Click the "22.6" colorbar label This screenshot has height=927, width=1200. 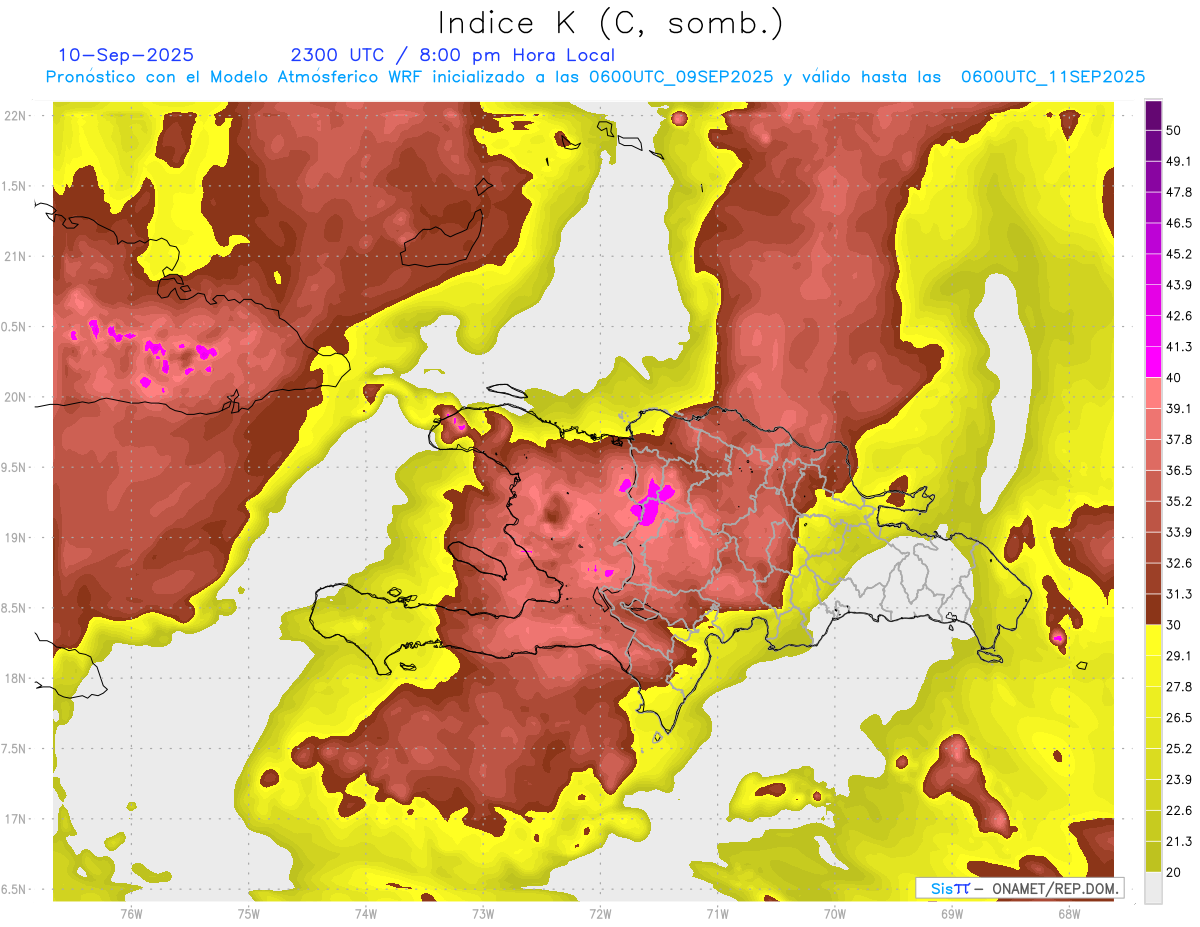pyautogui.click(x=1179, y=810)
